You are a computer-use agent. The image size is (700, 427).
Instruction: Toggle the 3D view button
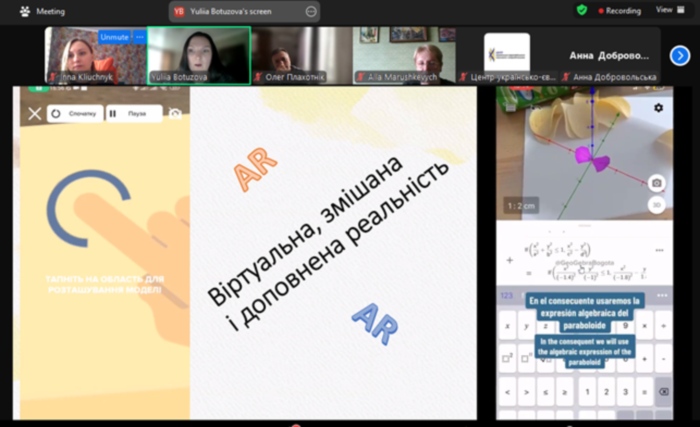[x=657, y=204]
